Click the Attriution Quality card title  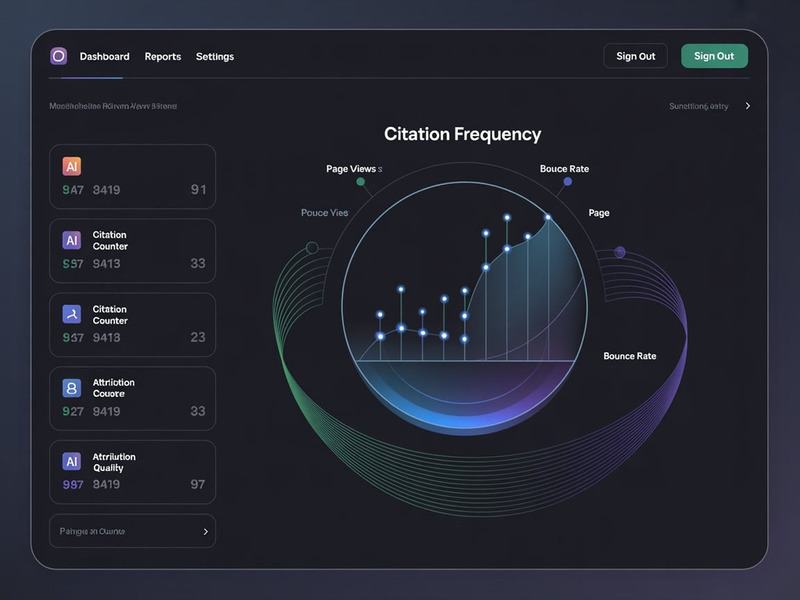pos(114,462)
